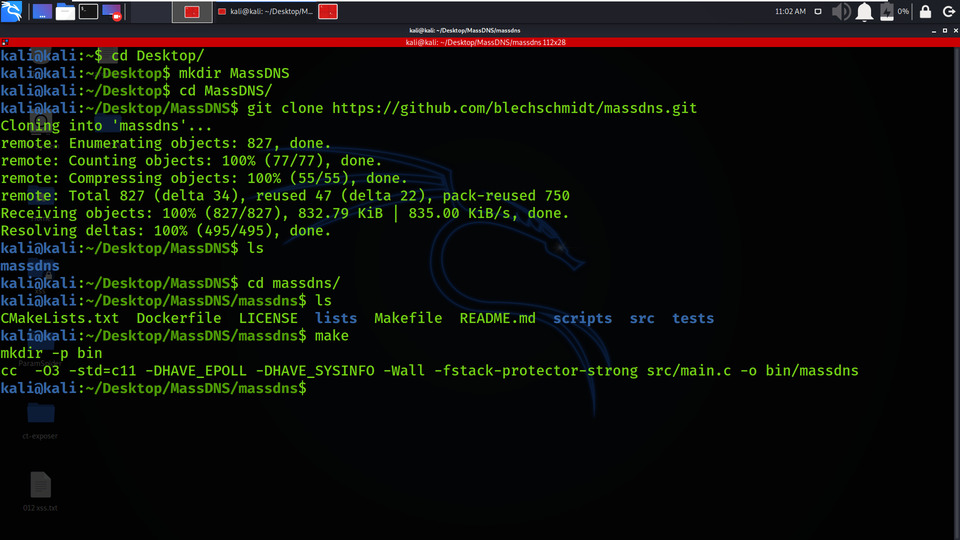Click LICENSE in the listing
This screenshot has width=960, height=540.
268,318
